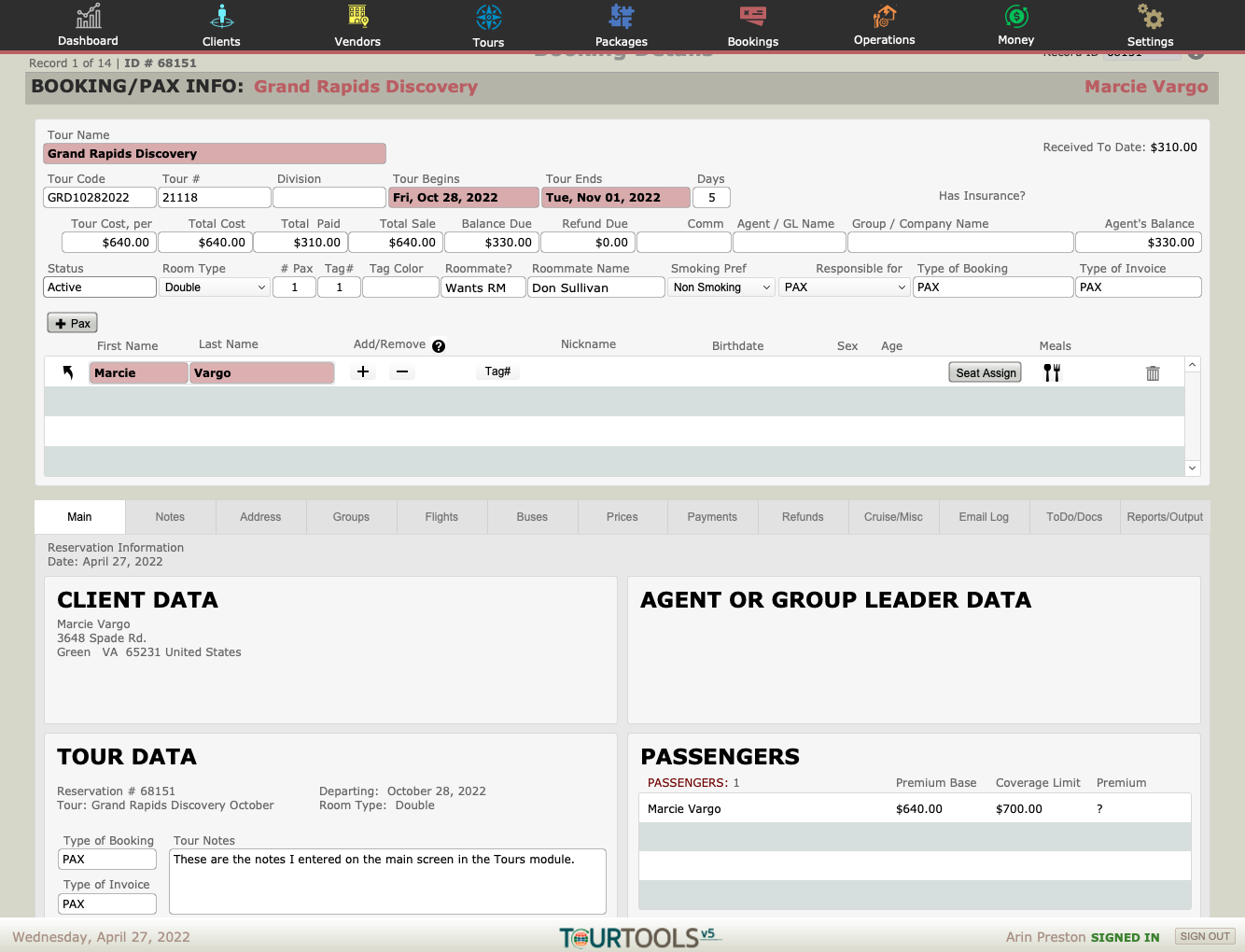Click the Last Name field Vargo
The image size is (1245, 952).
point(262,373)
